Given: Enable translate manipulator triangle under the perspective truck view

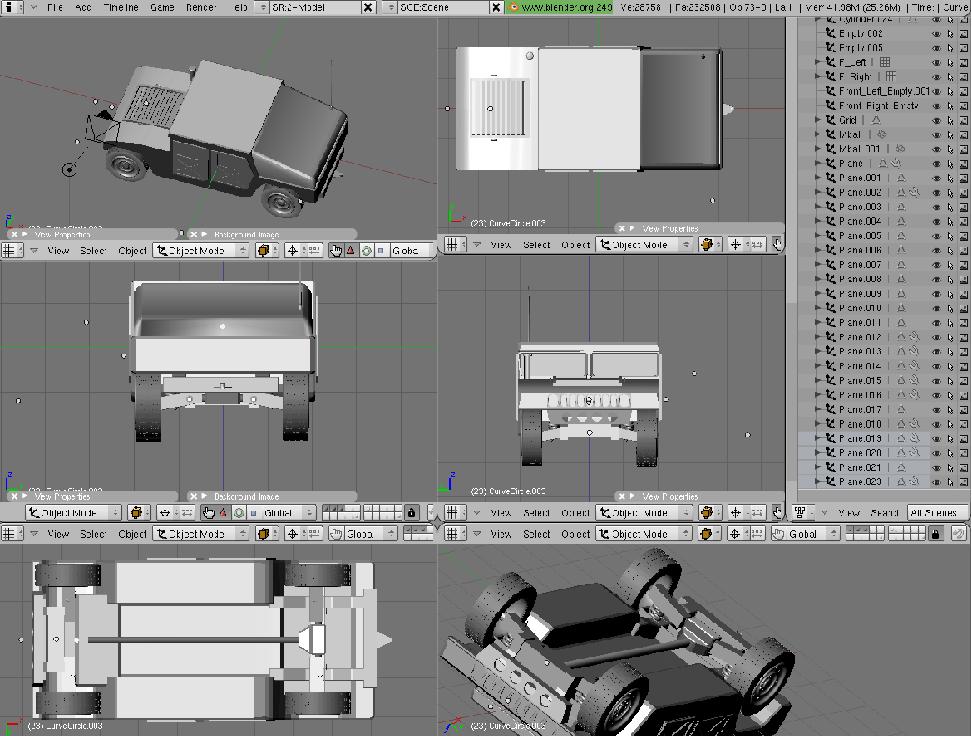Looking at the screenshot, I should click(351, 251).
